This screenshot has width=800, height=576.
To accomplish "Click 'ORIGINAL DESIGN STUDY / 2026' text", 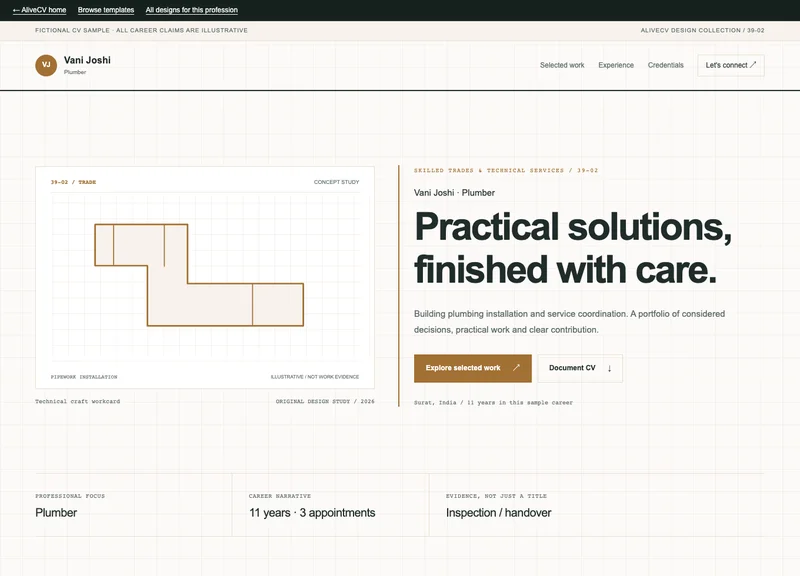I will (325, 401).
